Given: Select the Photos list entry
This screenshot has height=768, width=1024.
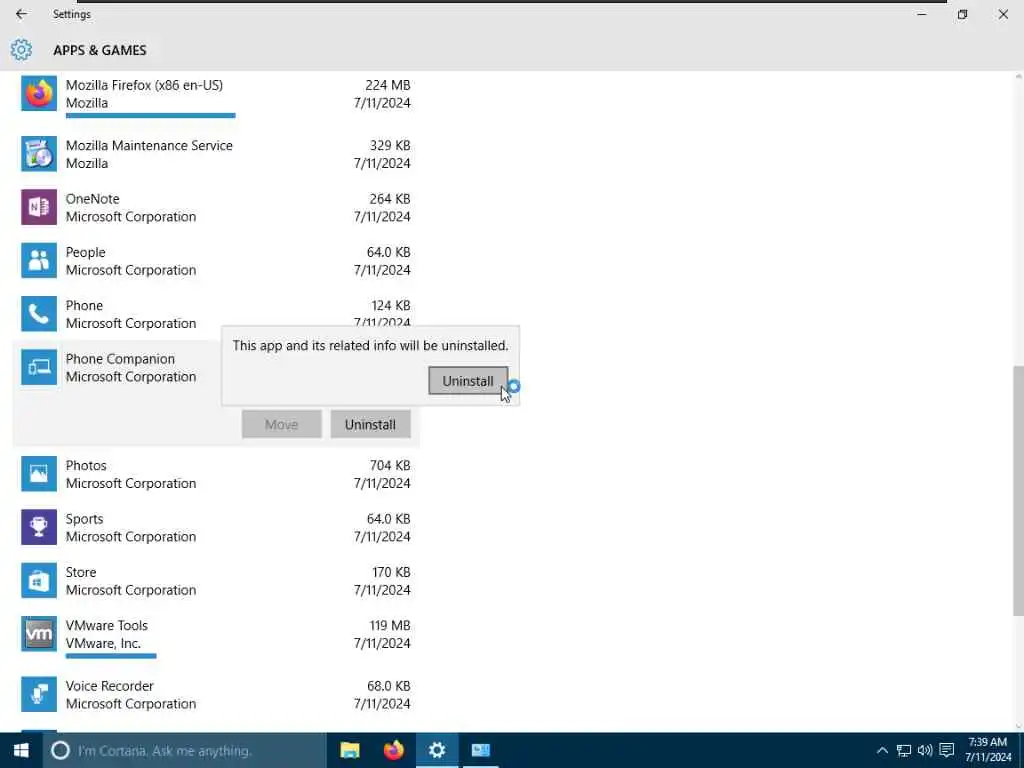Looking at the screenshot, I should (x=216, y=473).
